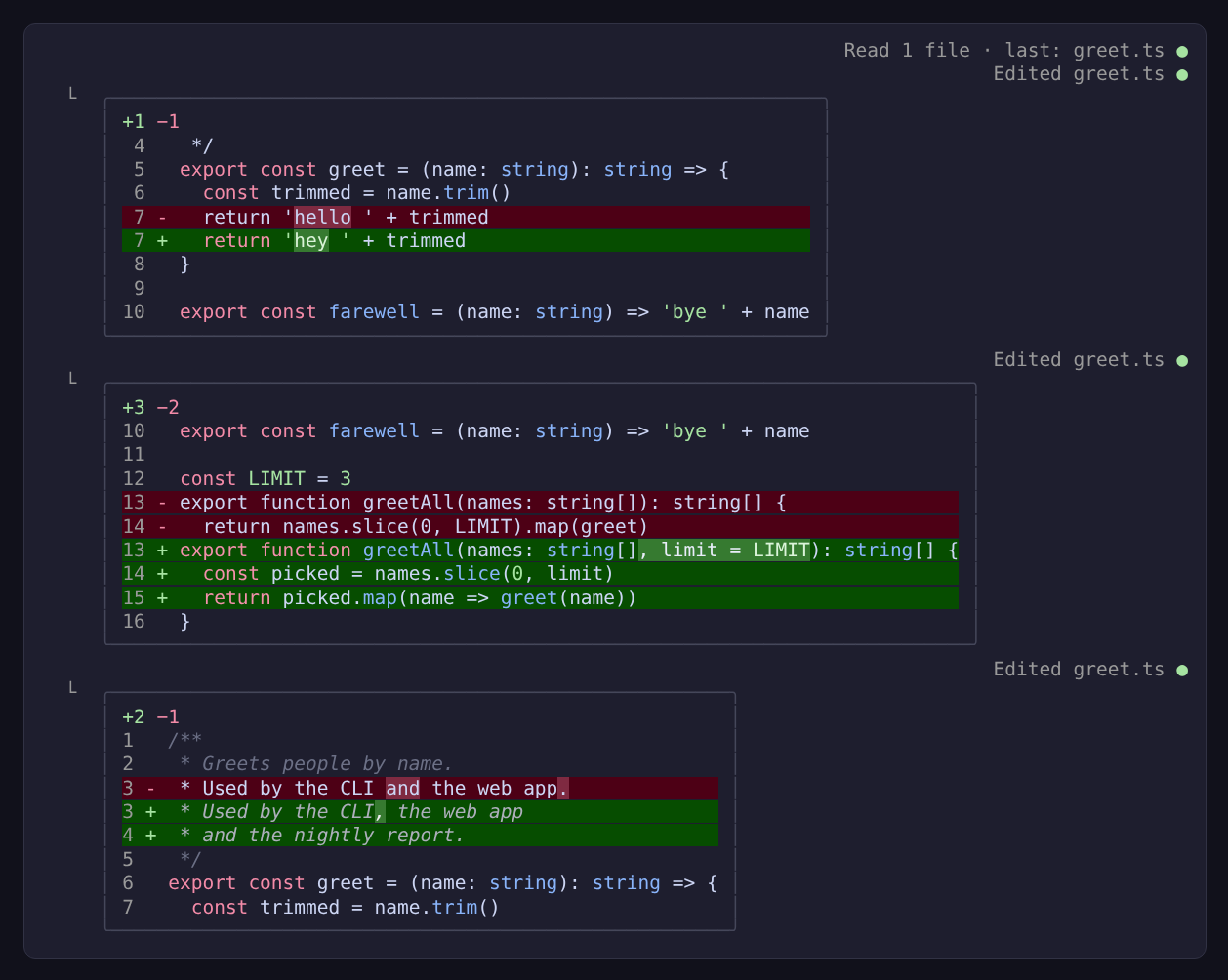Click line 4 "*/" in the +1 −1 diff

(202, 145)
